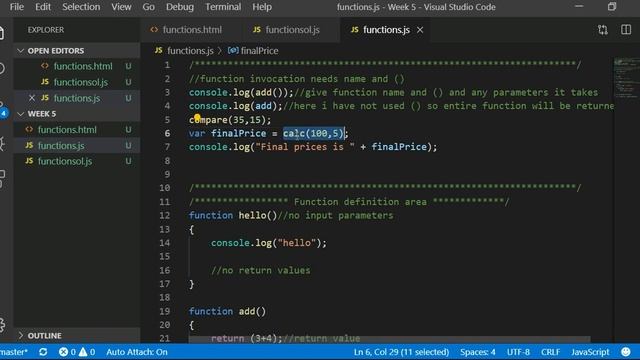
Task: Switch to functionsol.js tab
Action: (x=292, y=30)
